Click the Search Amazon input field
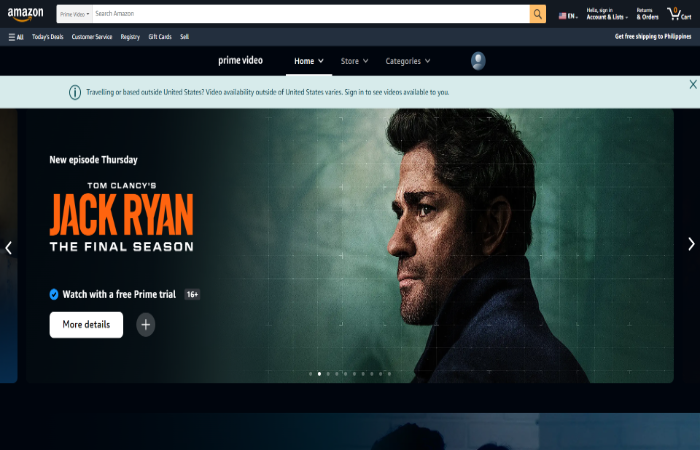The width and height of the screenshot is (700, 450). 311,14
